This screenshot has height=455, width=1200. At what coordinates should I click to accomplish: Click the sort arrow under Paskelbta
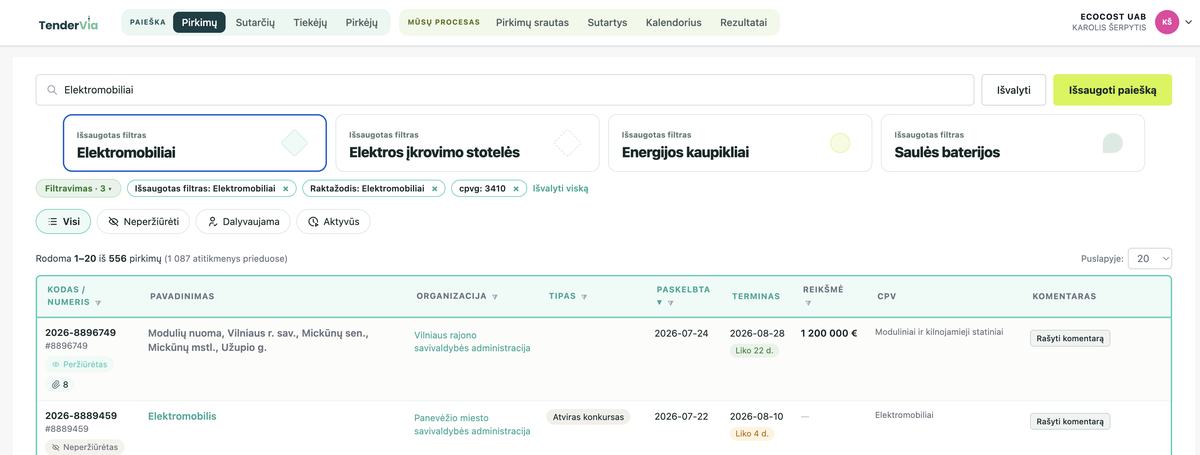(660, 302)
